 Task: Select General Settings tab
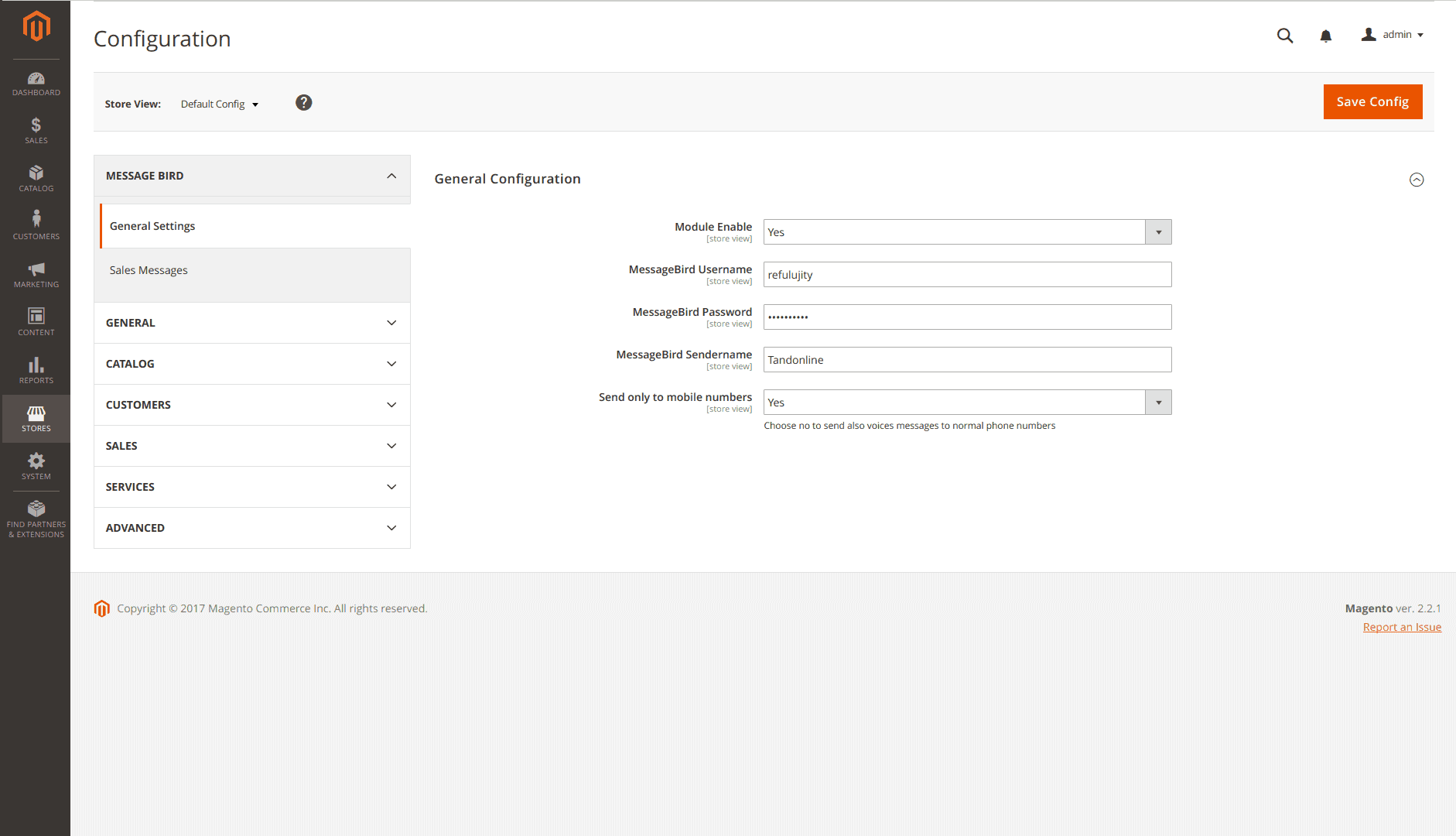click(x=255, y=226)
